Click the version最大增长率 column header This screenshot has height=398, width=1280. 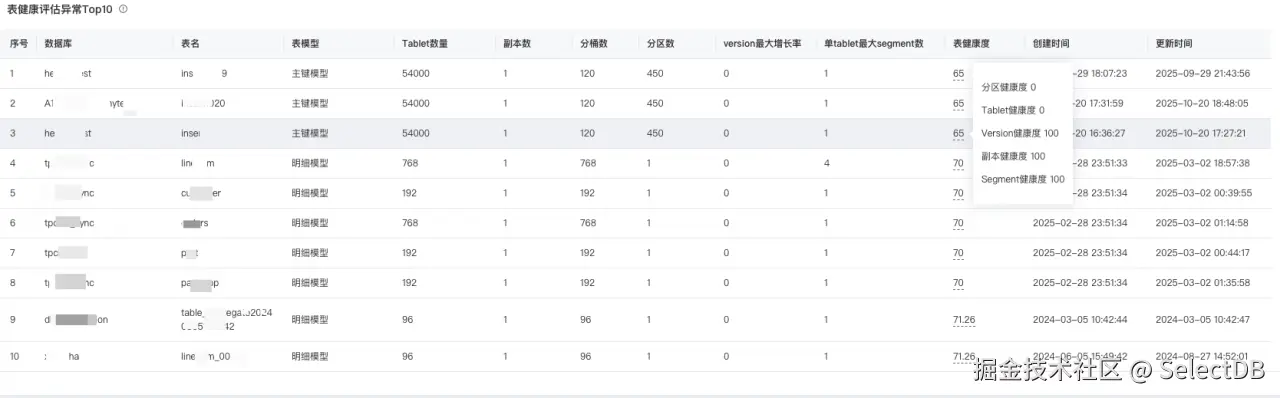pyautogui.click(x=762, y=44)
